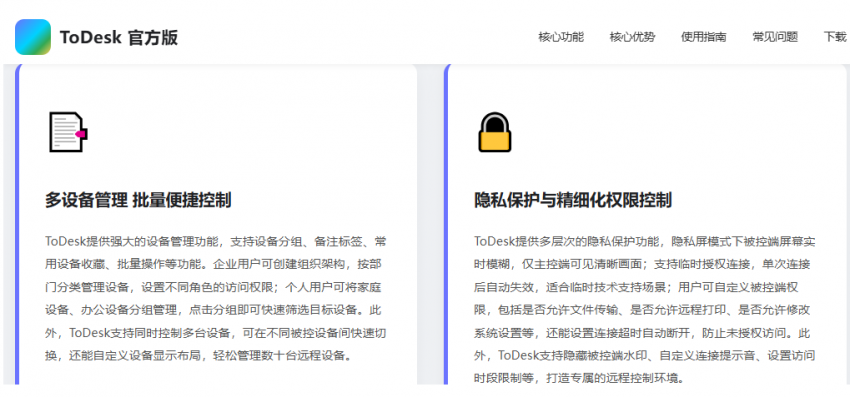The image size is (850, 397).
Task: Open the 核心功能 navigation item
Action: (x=561, y=37)
